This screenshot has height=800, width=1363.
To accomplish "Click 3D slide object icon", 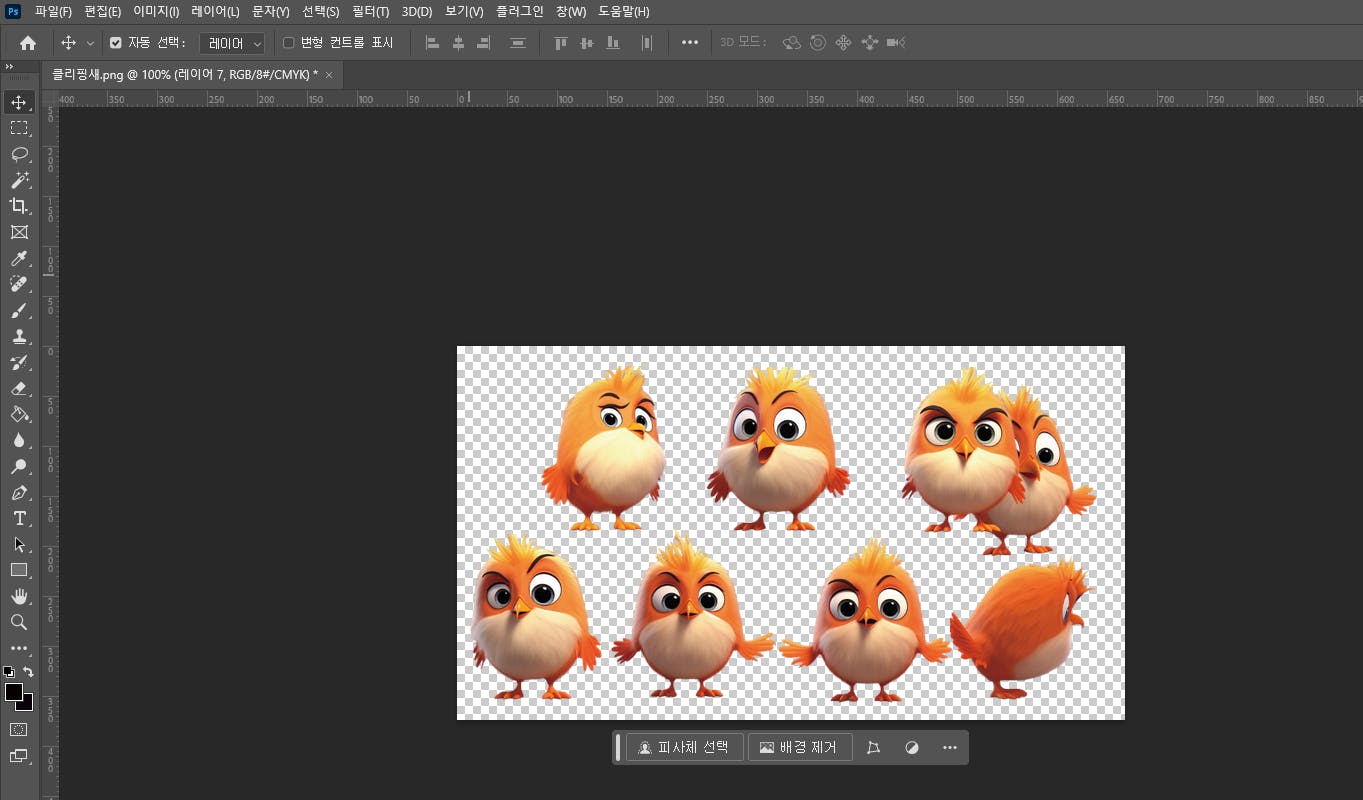I will 869,43.
